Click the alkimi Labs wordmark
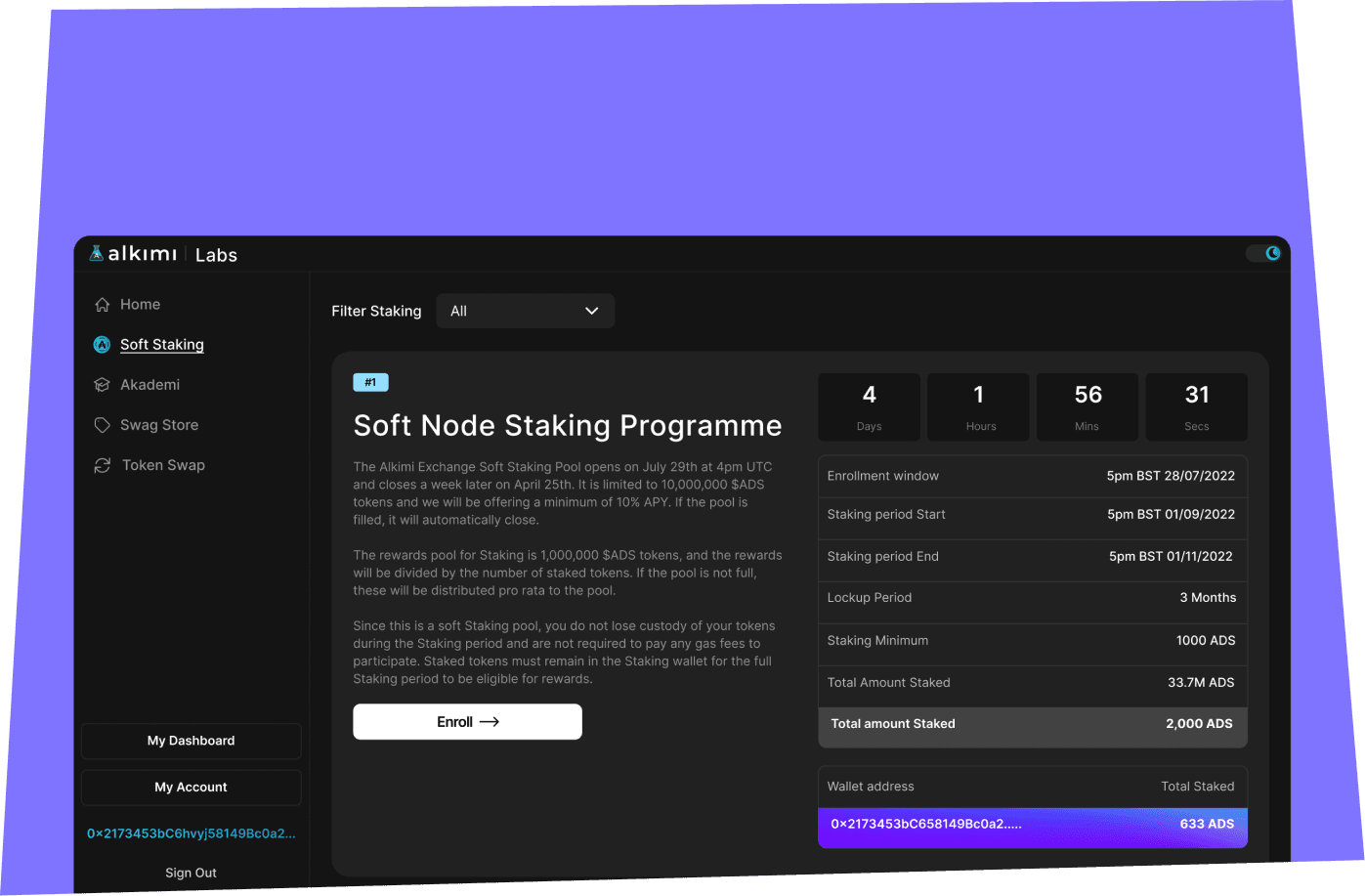1365x896 pixels. click(x=172, y=254)
